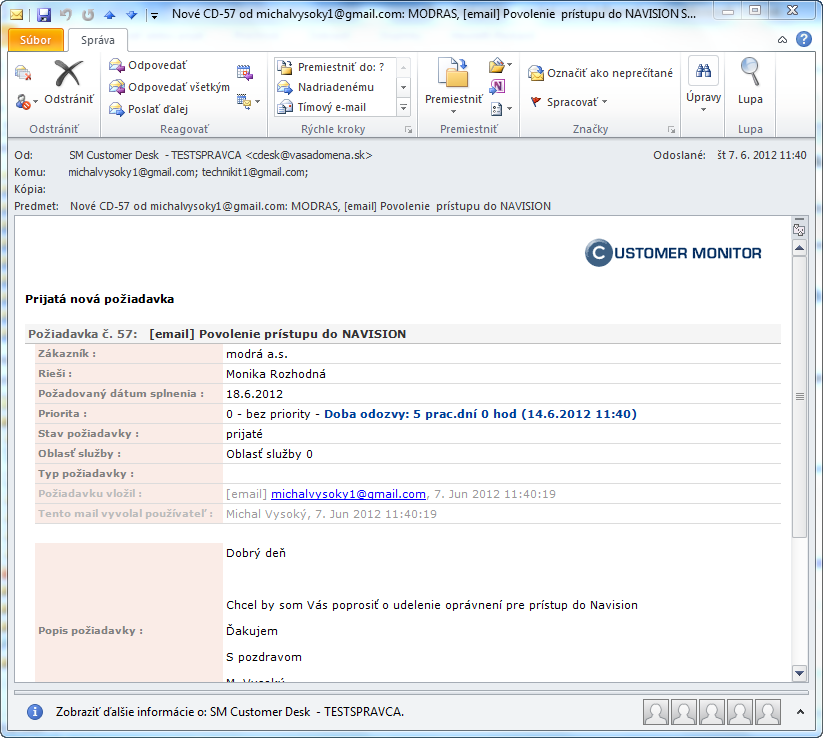
Task: Click the reply with meeting icon
Action: click(x=245, y=72)
